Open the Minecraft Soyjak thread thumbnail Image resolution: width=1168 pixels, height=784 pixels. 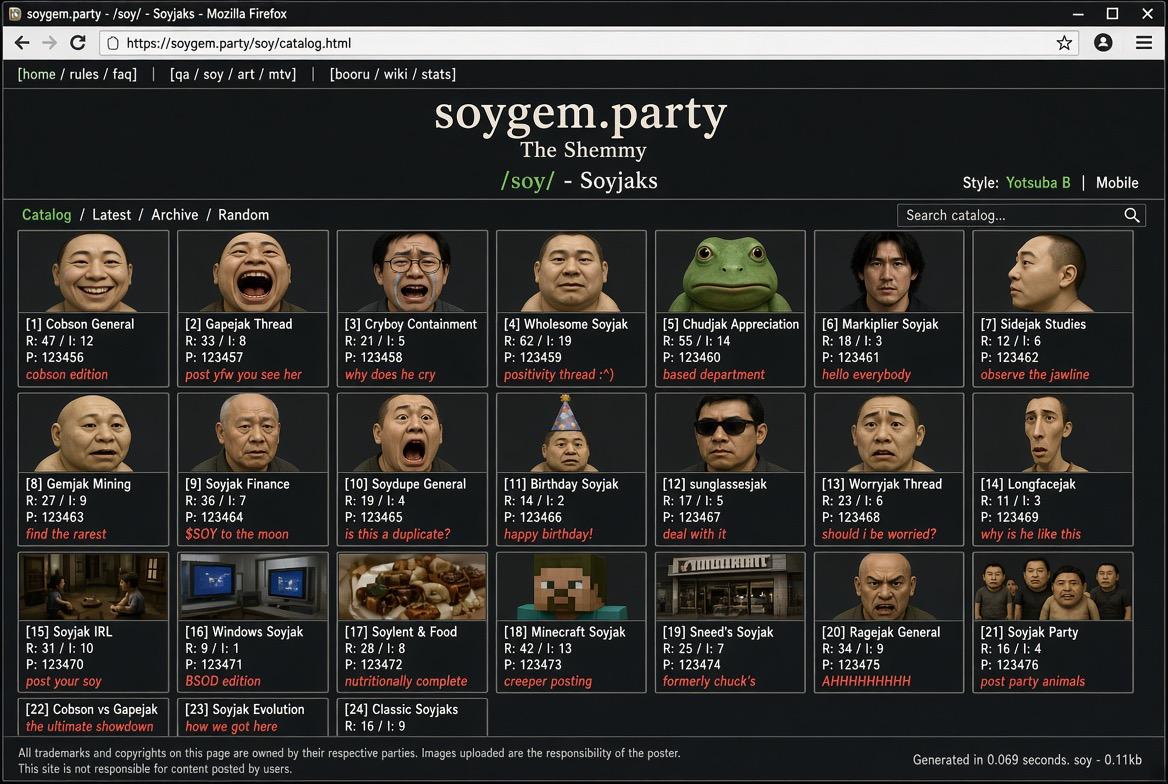(x=571, y=587)
